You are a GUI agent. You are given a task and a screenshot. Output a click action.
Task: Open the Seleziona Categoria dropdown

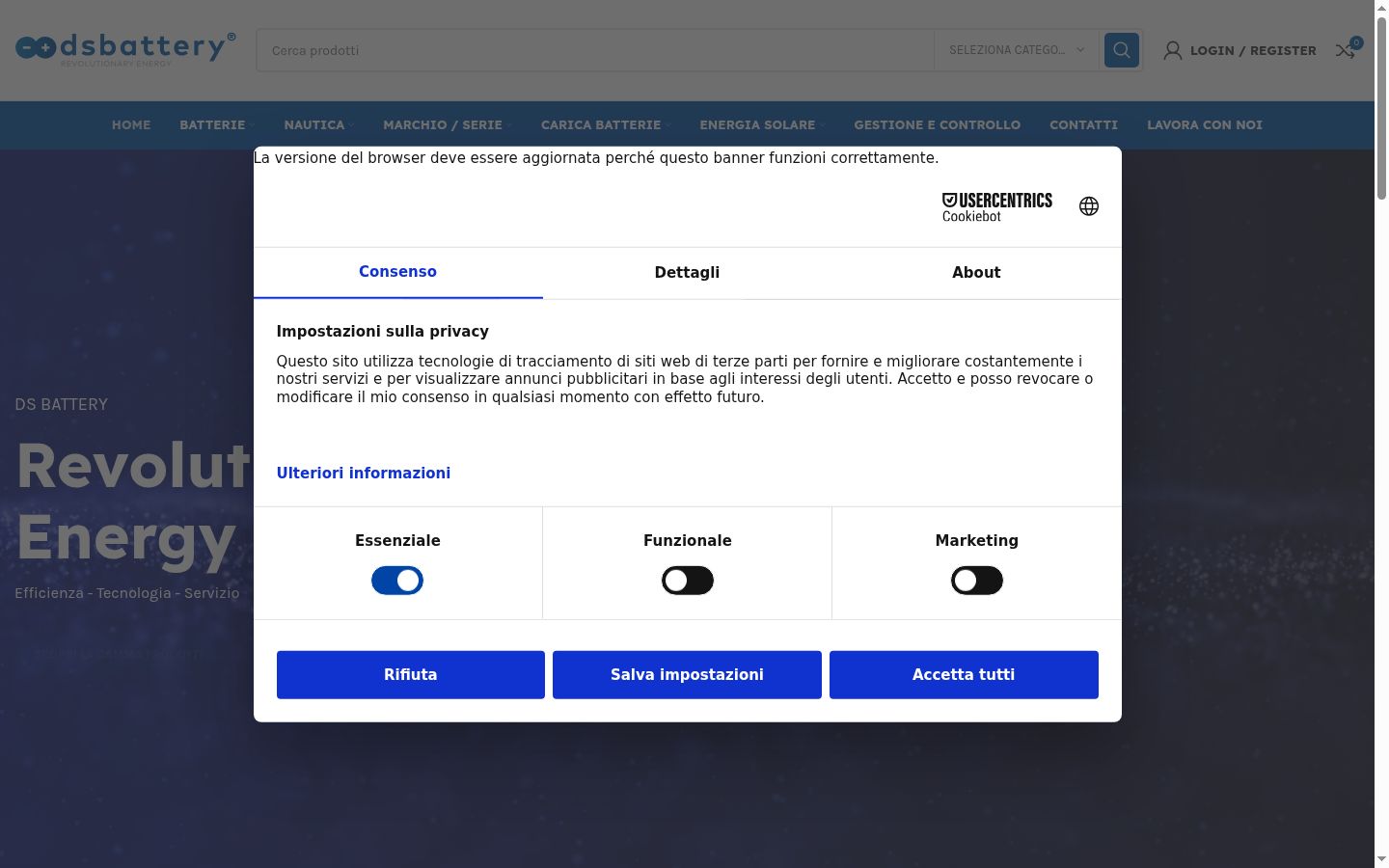pyautogui.click(x=1017, y=50)
